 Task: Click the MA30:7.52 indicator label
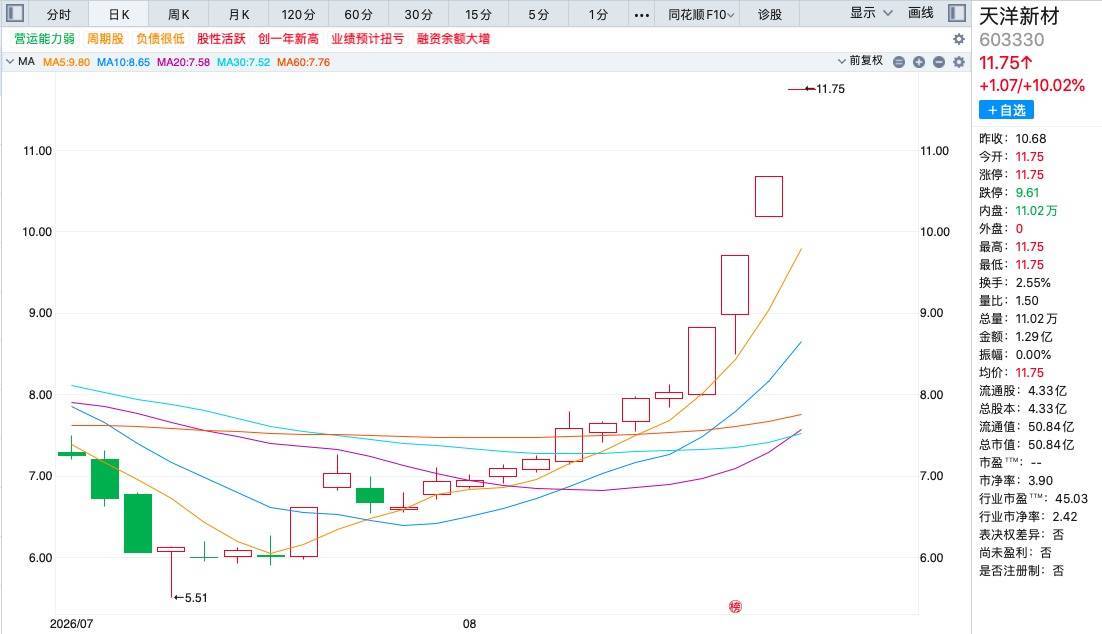(243, 62)
